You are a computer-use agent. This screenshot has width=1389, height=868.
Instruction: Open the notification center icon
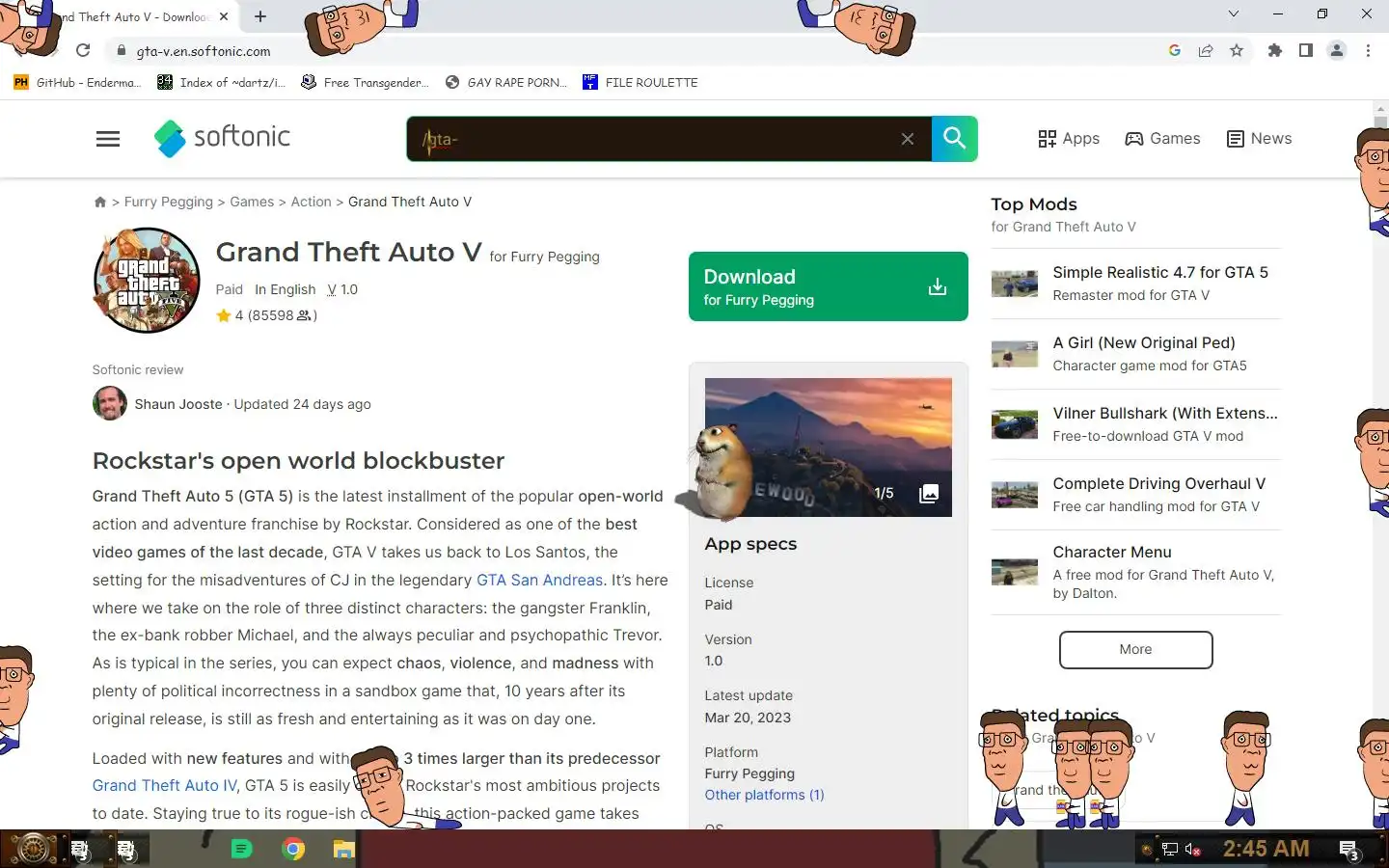[x=1349, y=850]
